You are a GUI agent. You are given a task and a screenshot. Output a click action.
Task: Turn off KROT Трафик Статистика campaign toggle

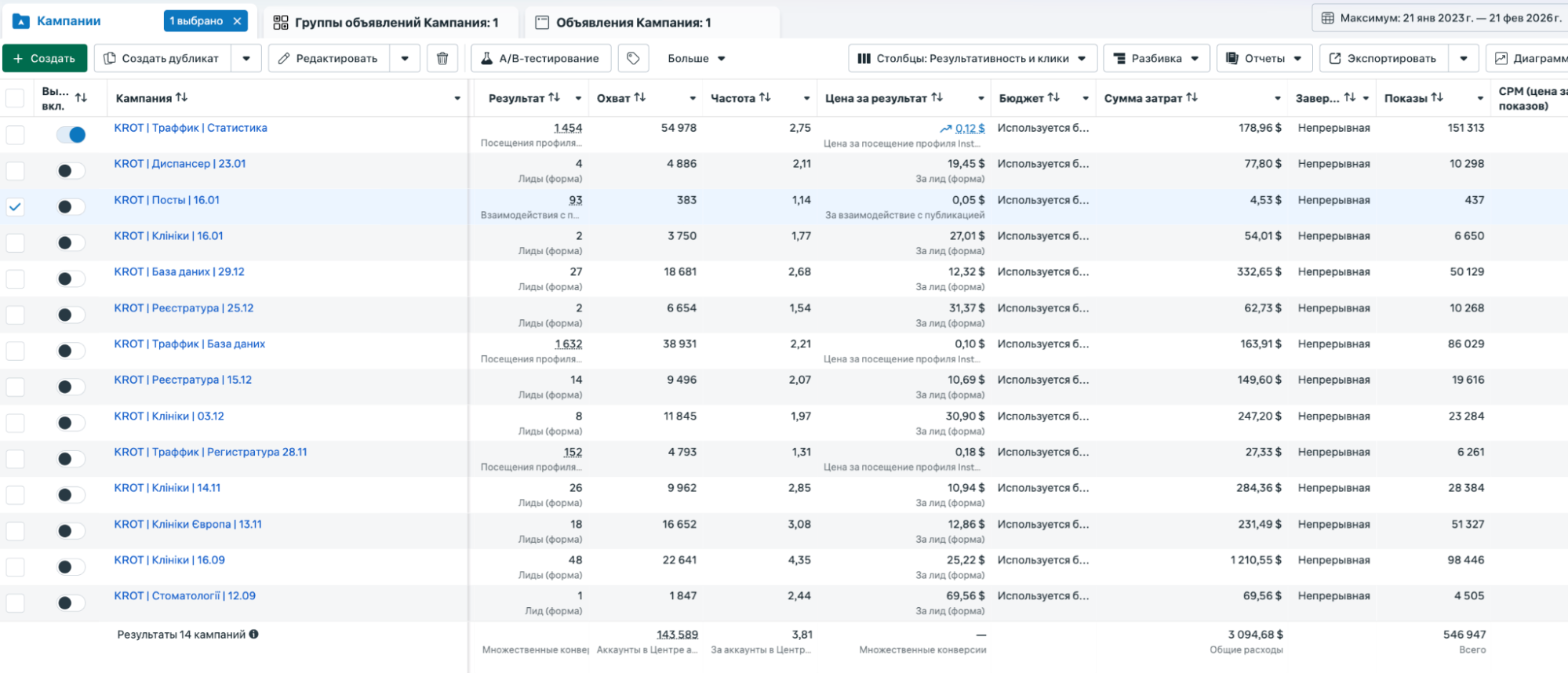tap(71, 135)
